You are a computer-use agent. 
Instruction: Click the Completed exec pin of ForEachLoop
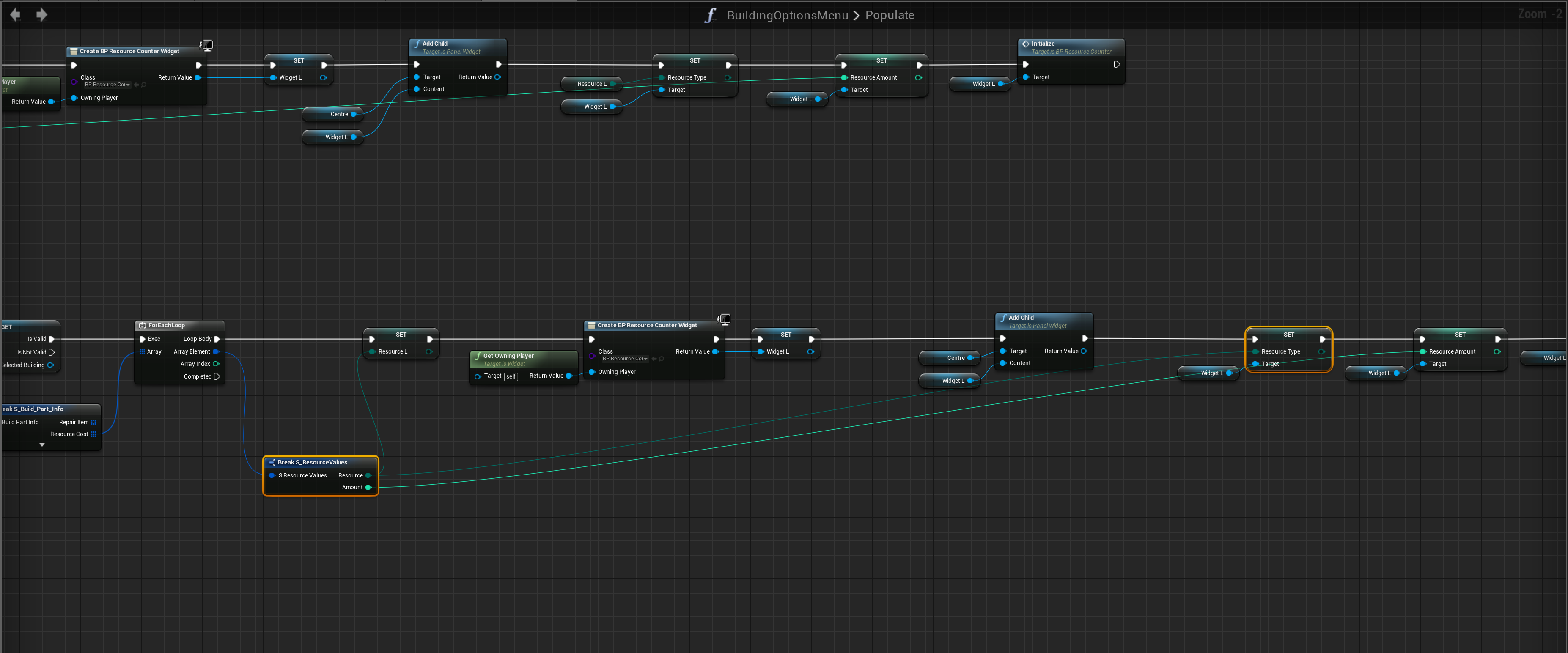(217, 377)
